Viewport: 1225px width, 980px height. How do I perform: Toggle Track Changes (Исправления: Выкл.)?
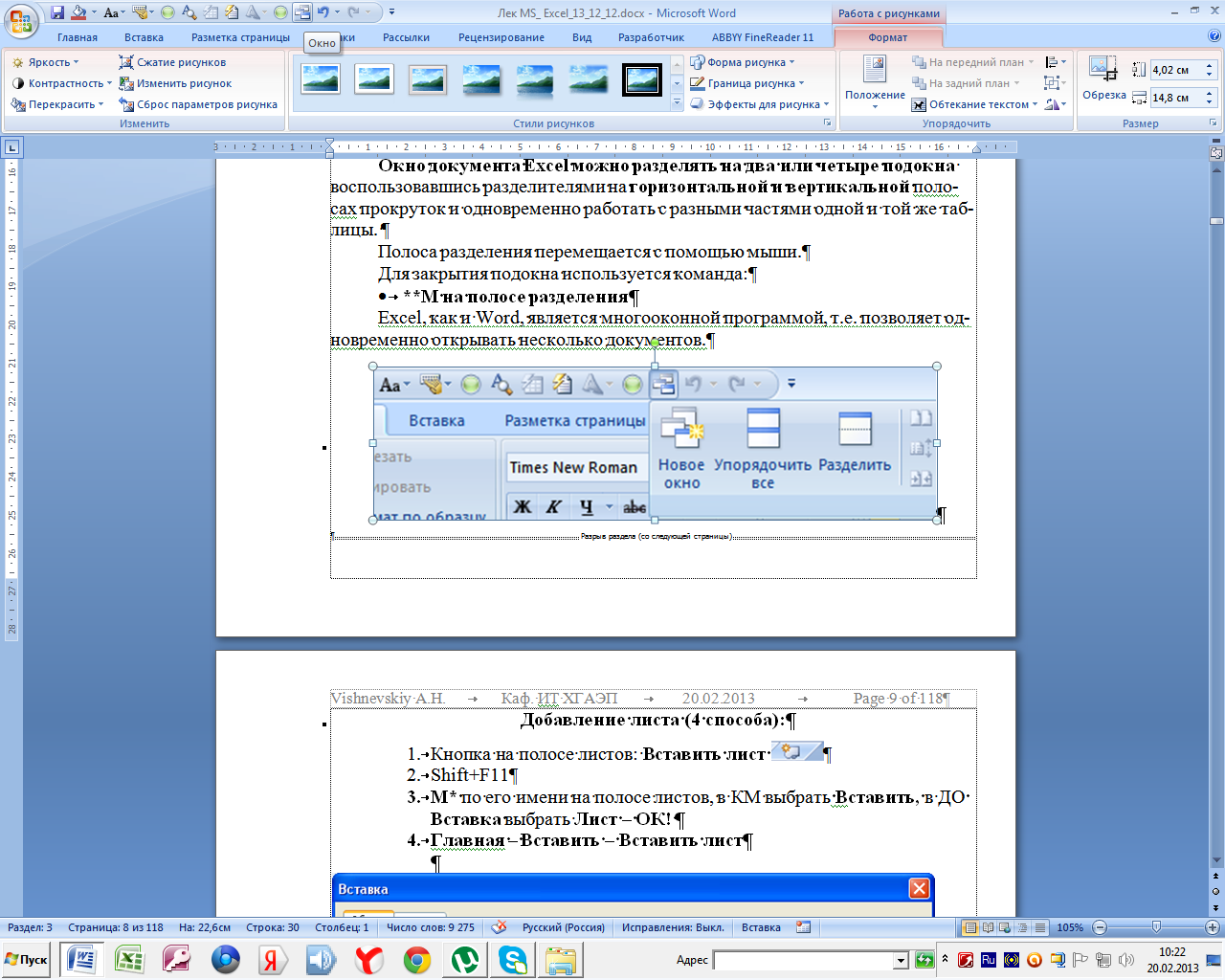673,927
